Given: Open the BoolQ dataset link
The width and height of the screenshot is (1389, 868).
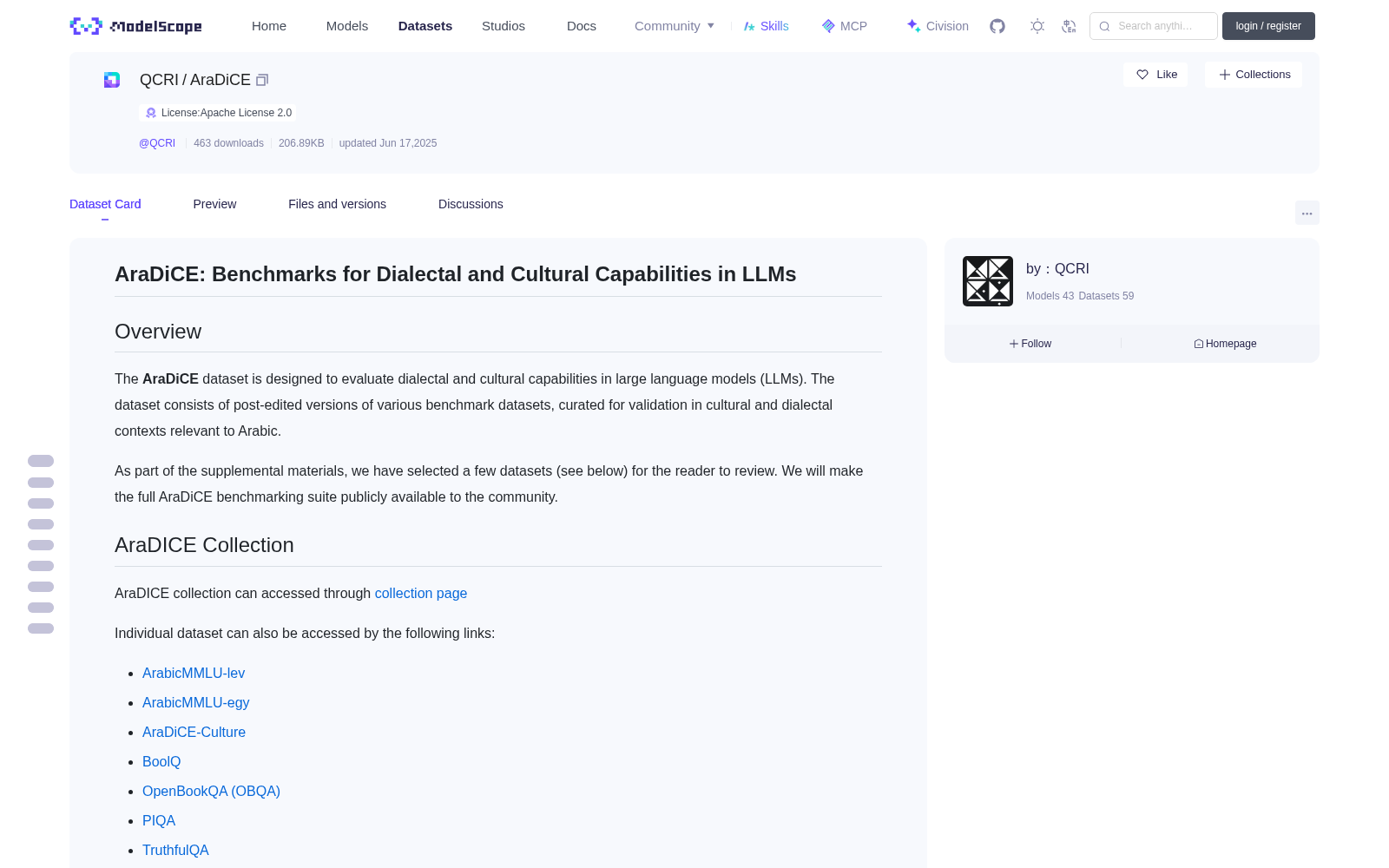Looking at the screenshot, I should (161, 762).
